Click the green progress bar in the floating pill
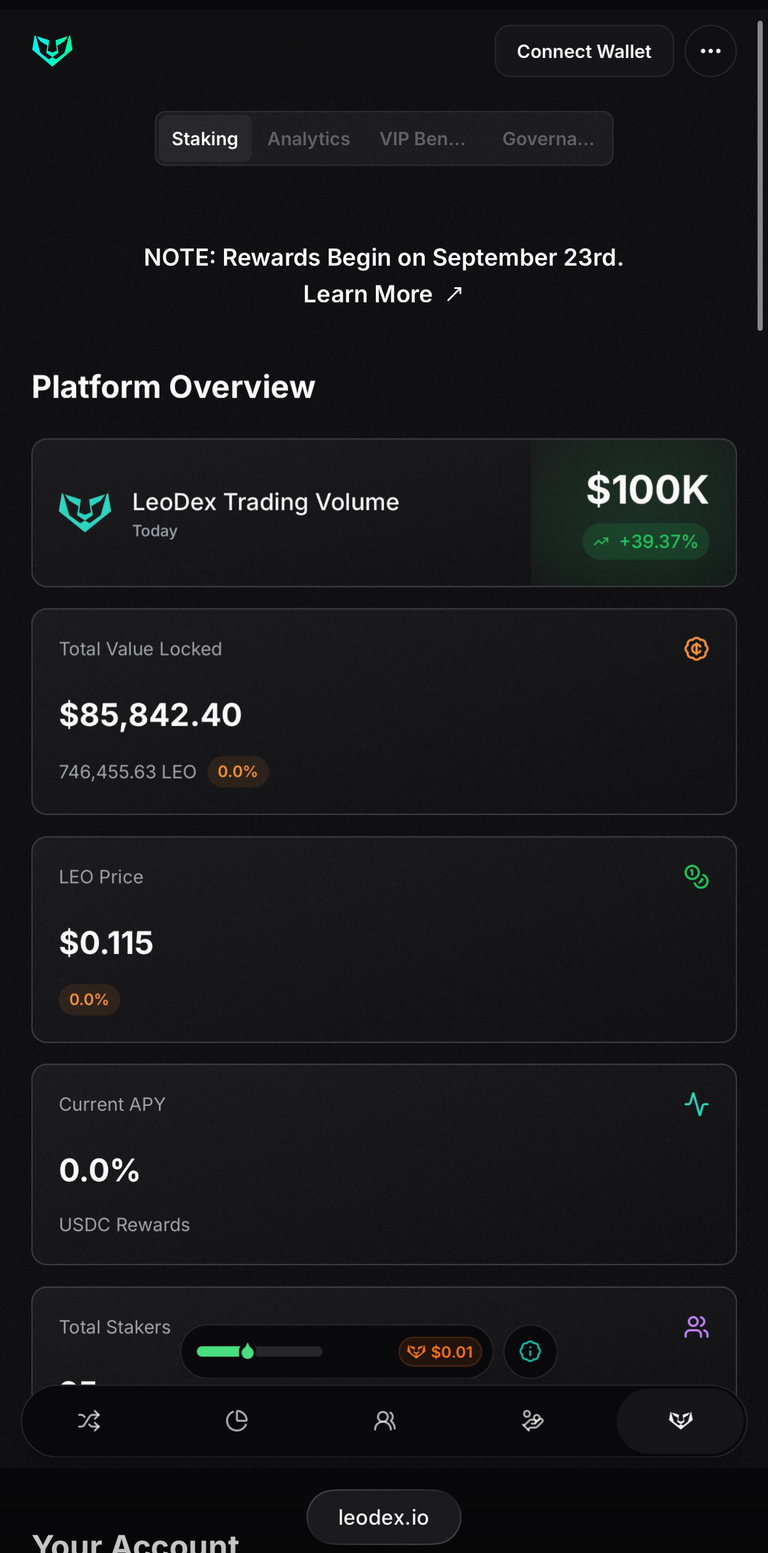This screenshot has width=768, height=1553. (259, 1352)
